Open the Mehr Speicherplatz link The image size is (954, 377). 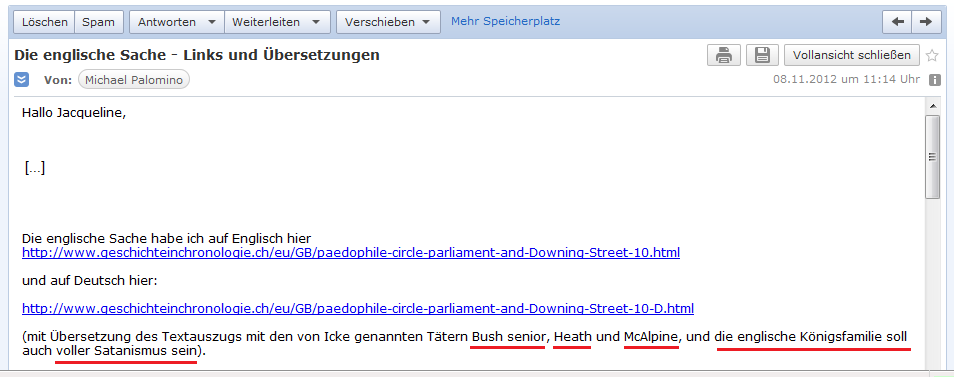[x=505, y=21]
